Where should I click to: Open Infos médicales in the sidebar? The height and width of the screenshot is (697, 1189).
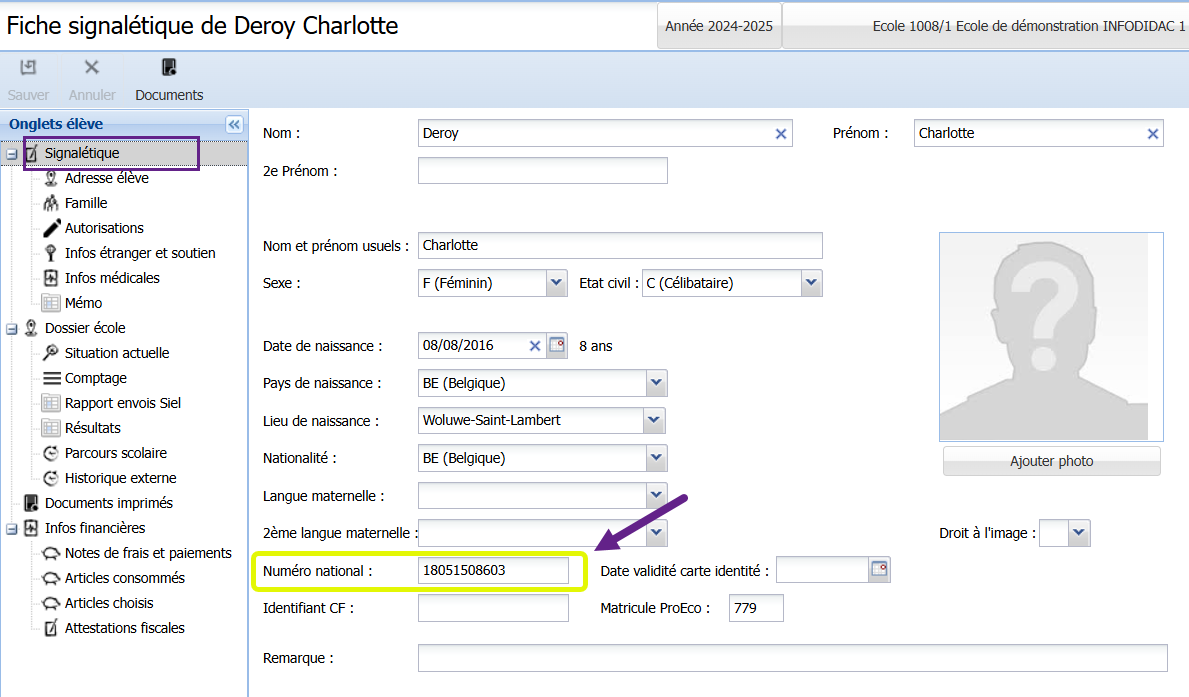112,278
